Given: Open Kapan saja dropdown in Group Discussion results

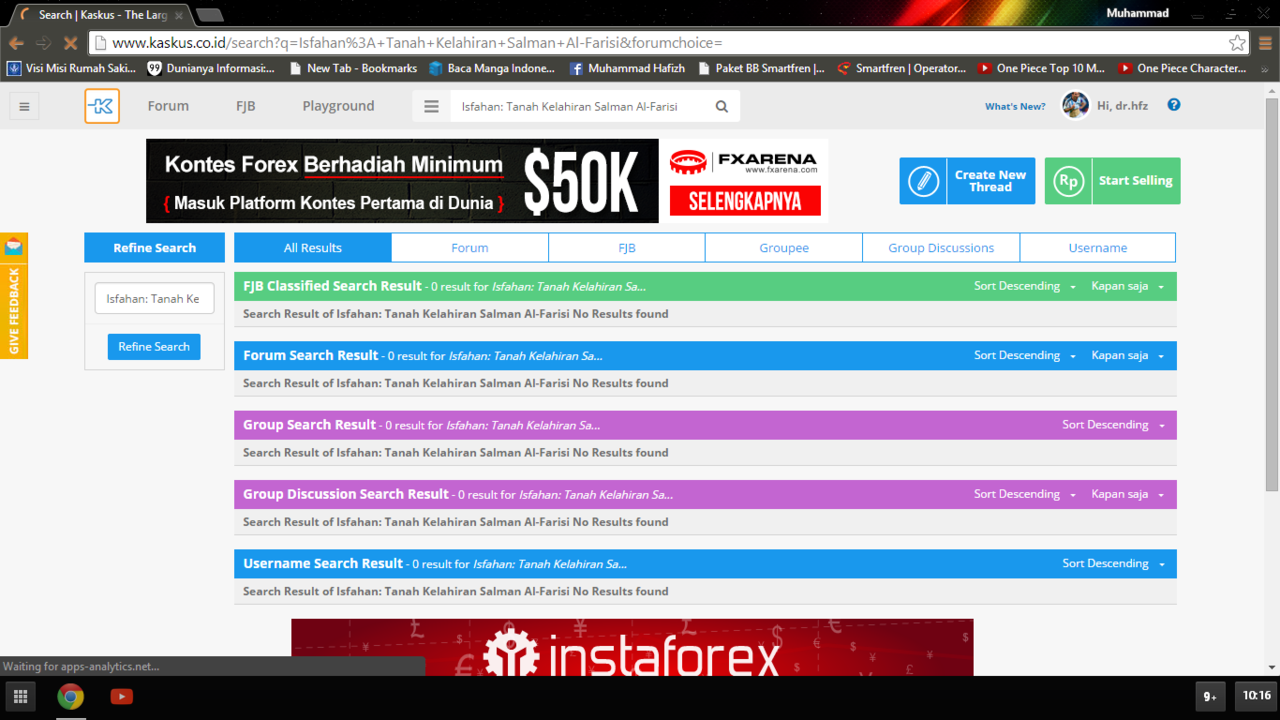Looking at the screenshot, I should [1128, 494].
